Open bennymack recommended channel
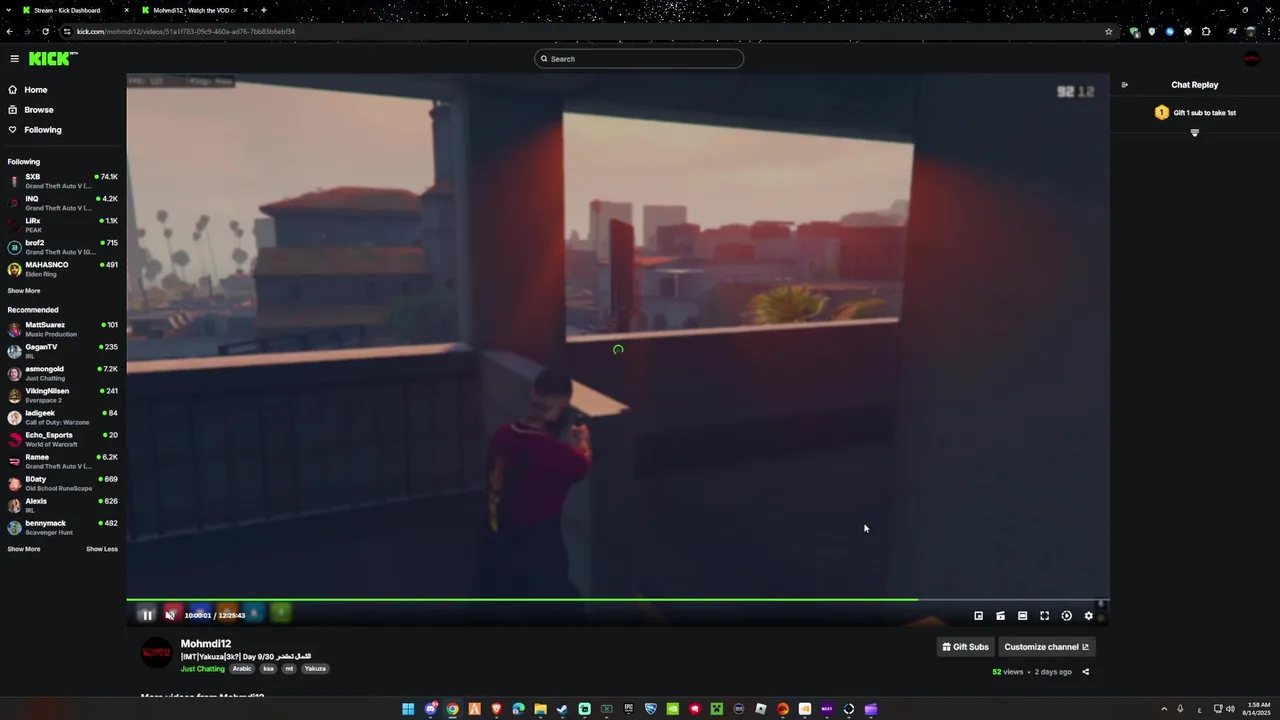The height and width of the screenshot is (720, 1280). coord(63,527)
